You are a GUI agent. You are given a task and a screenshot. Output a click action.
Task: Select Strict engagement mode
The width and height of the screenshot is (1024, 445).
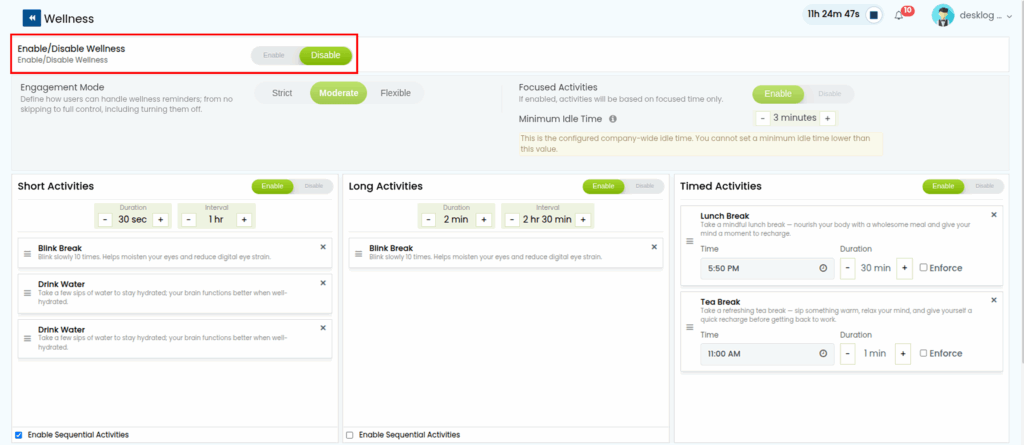click(282, 93)
